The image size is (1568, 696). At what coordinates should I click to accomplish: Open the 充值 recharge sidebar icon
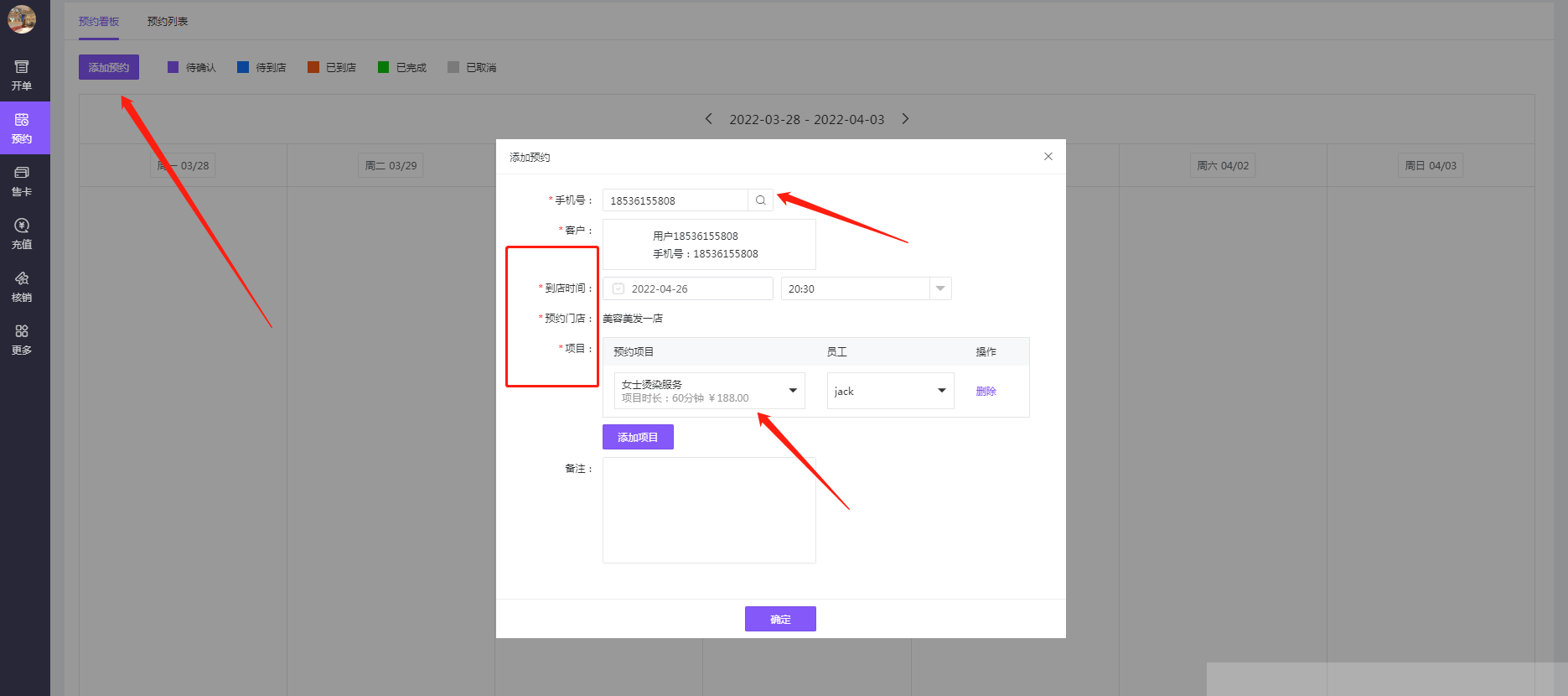[22, 234]
